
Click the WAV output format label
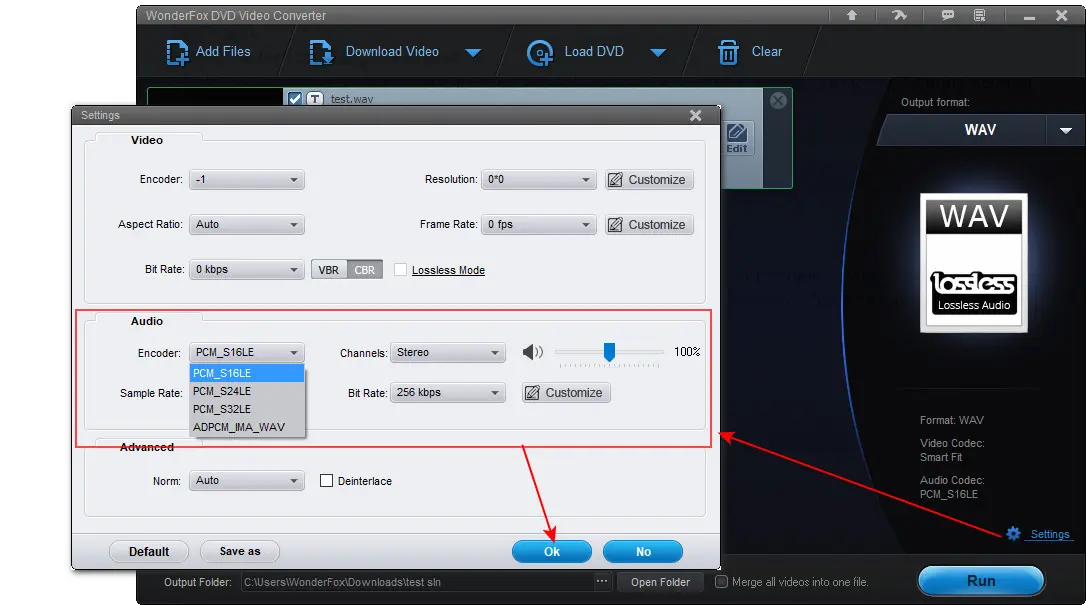pyautogui.click(x=980, y=130)
